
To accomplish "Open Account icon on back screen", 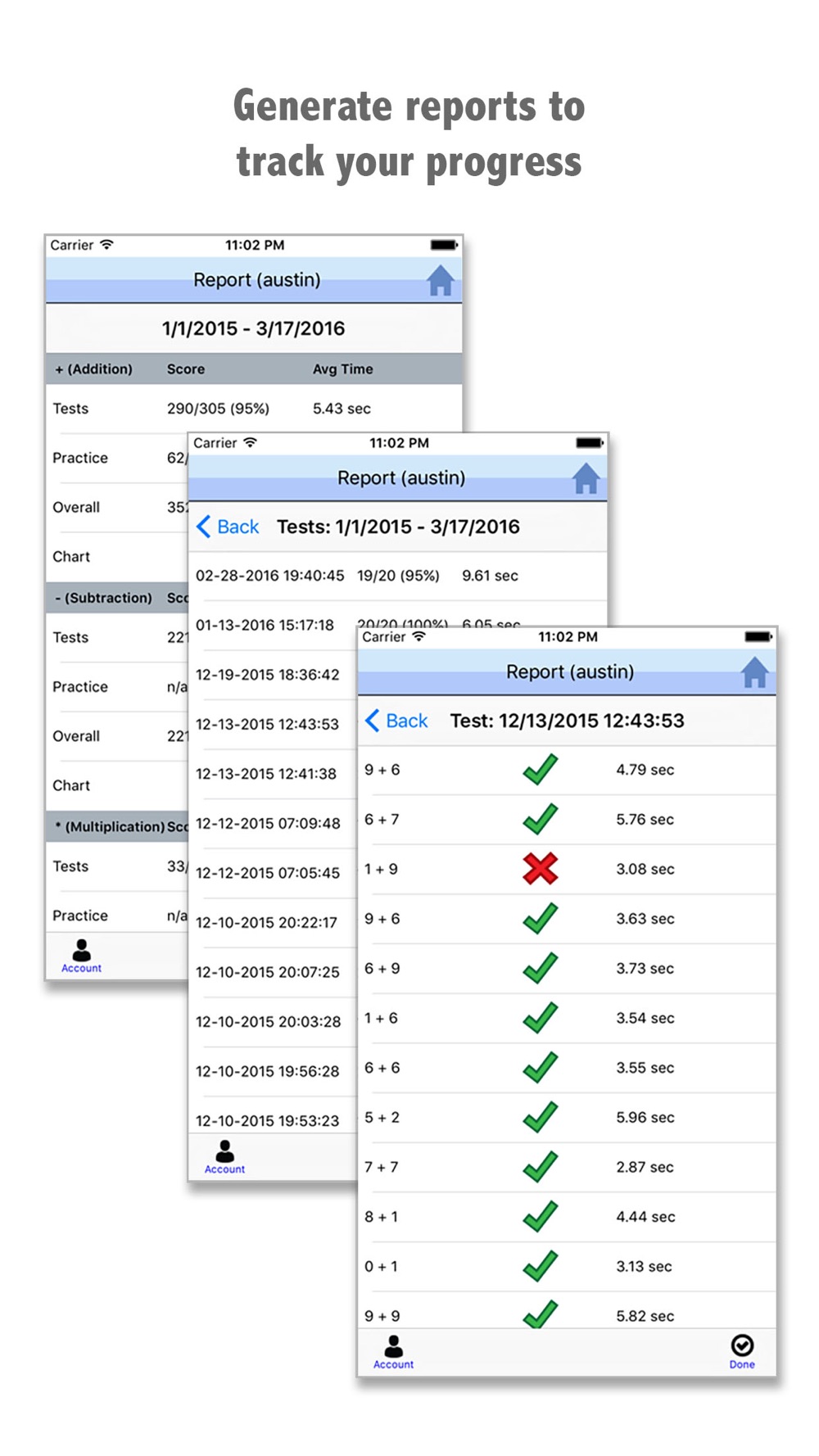I will tap(81, 956).
